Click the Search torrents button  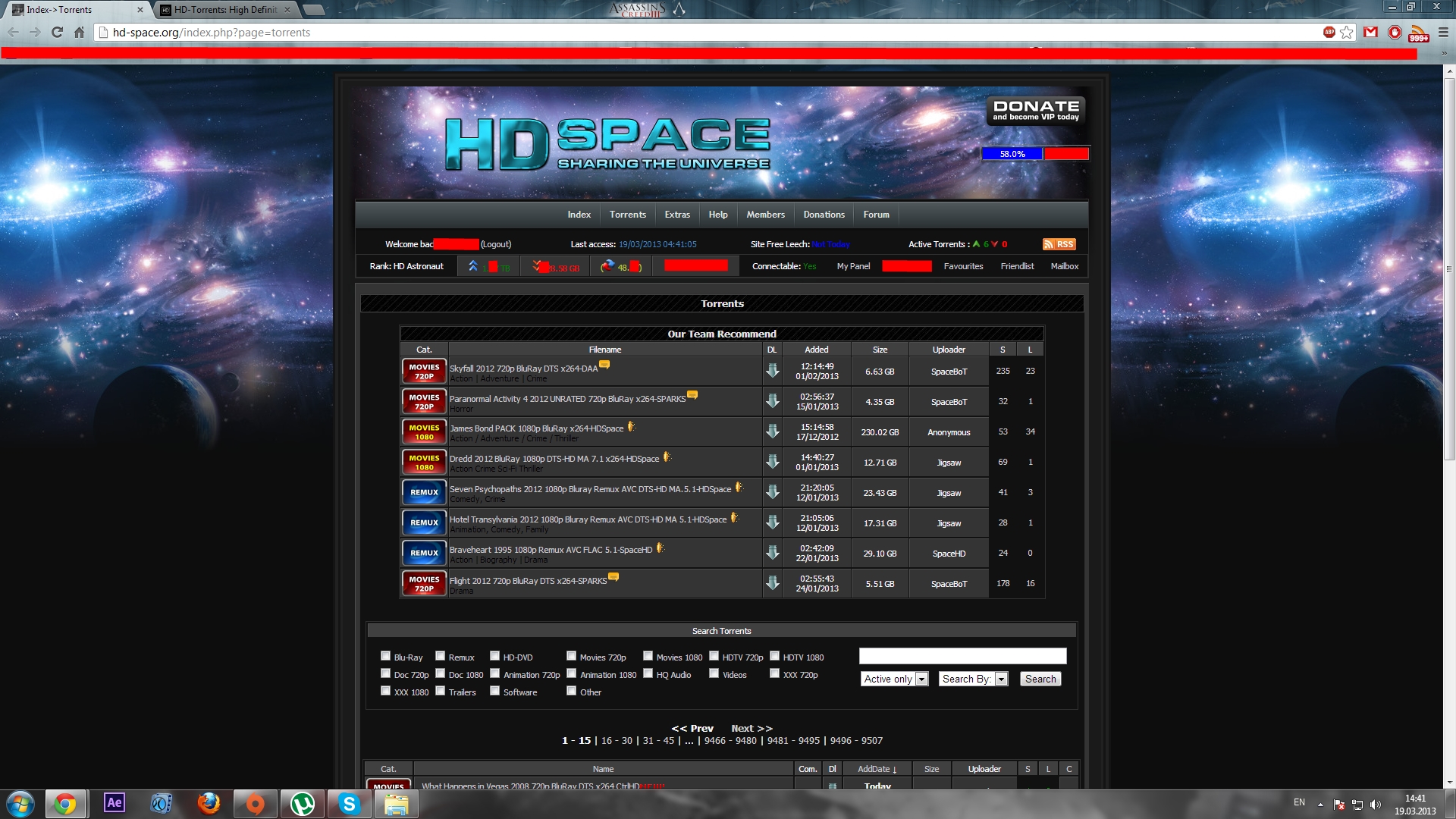[1040, 679]
